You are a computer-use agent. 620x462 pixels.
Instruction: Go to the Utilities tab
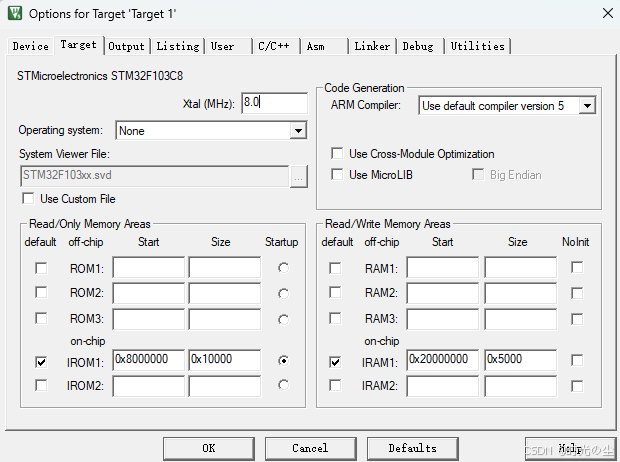coord(478,46)
